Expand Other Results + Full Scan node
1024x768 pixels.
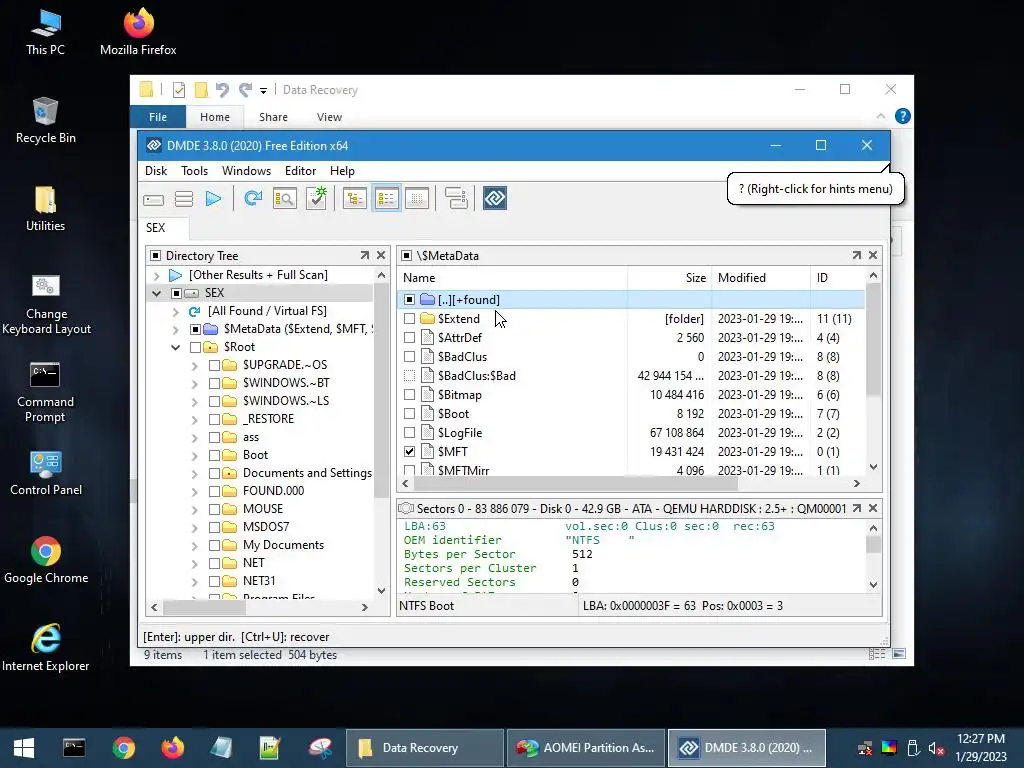(157, 275)
